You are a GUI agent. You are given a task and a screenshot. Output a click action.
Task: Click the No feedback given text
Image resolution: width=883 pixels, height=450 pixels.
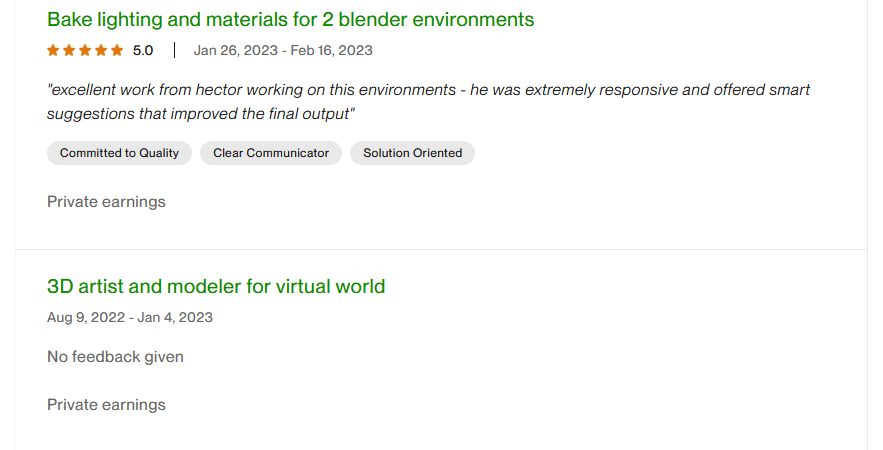click(x=115, y=357)
